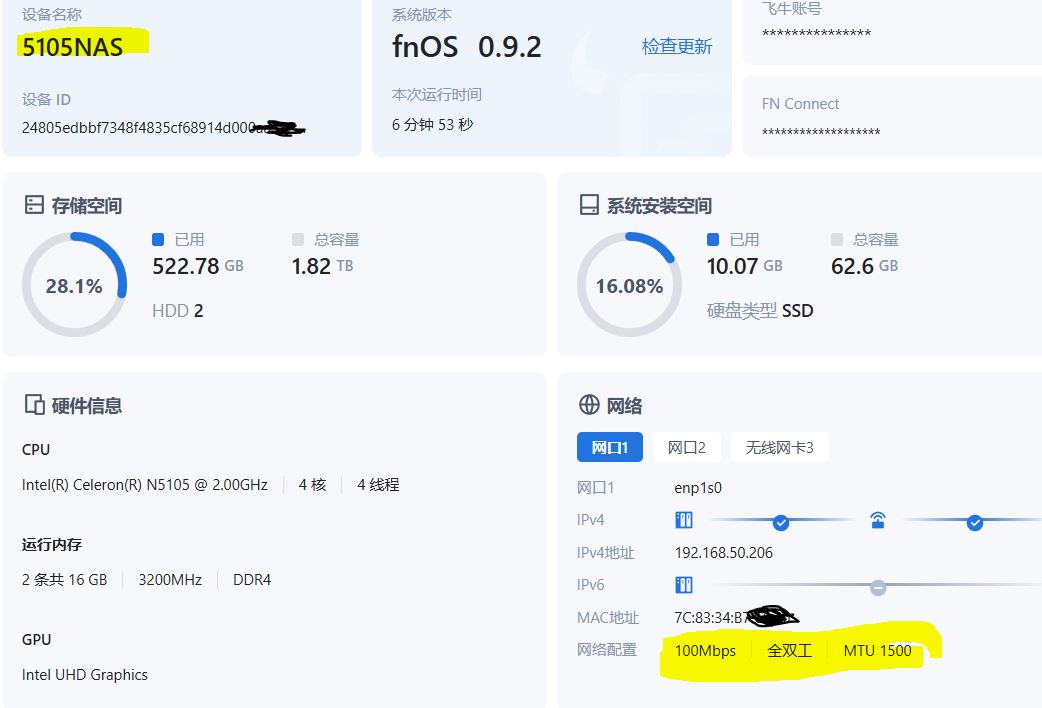This screenshot has width=1042, height=708.
Task: Click the 检查更新 link
Action: point(677,47)
